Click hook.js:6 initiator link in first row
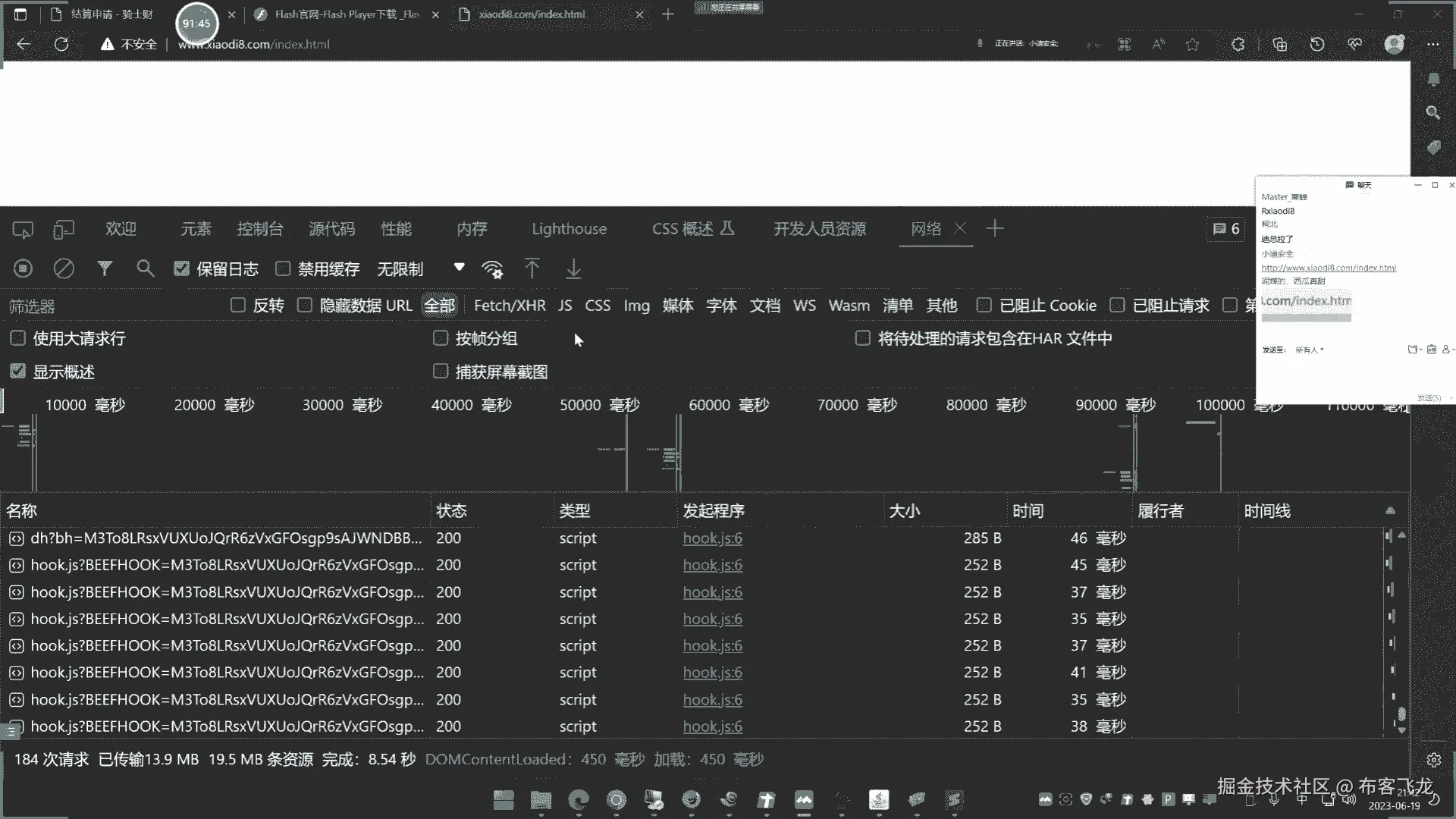This screenshot has height=819, width=1456. coord(712,538)
